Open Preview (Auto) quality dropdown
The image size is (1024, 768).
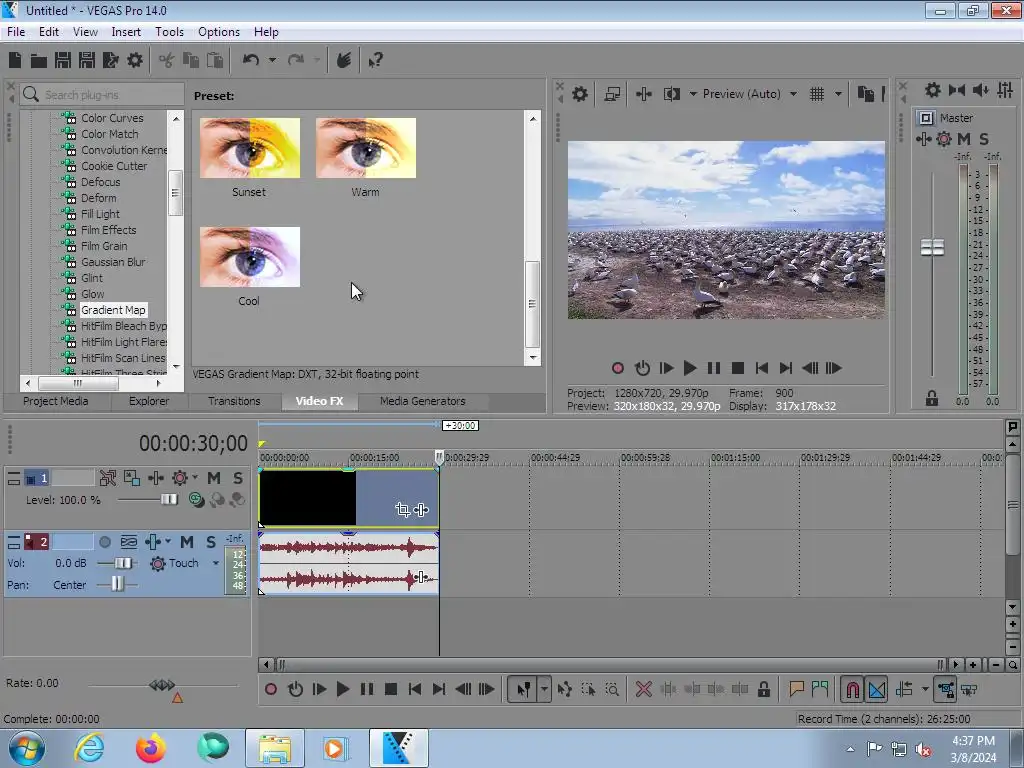click(x=793, y=94)
